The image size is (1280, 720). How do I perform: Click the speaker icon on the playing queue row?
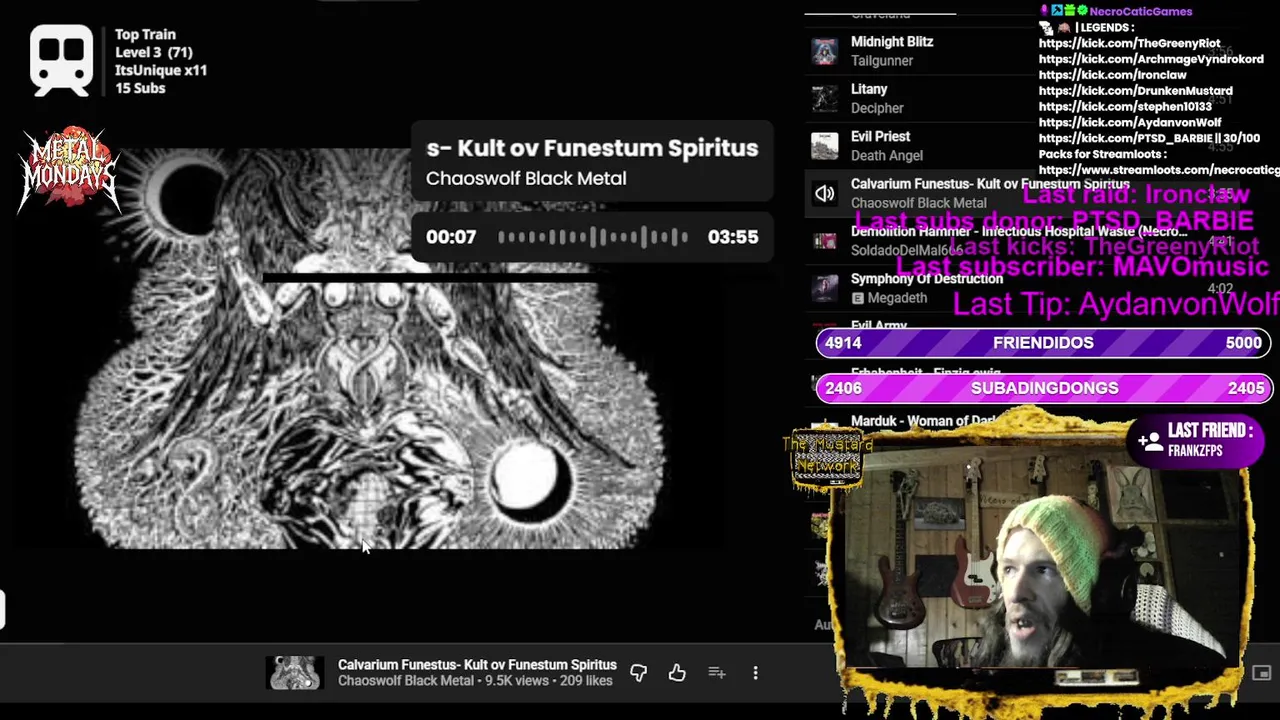coord(824,194)
